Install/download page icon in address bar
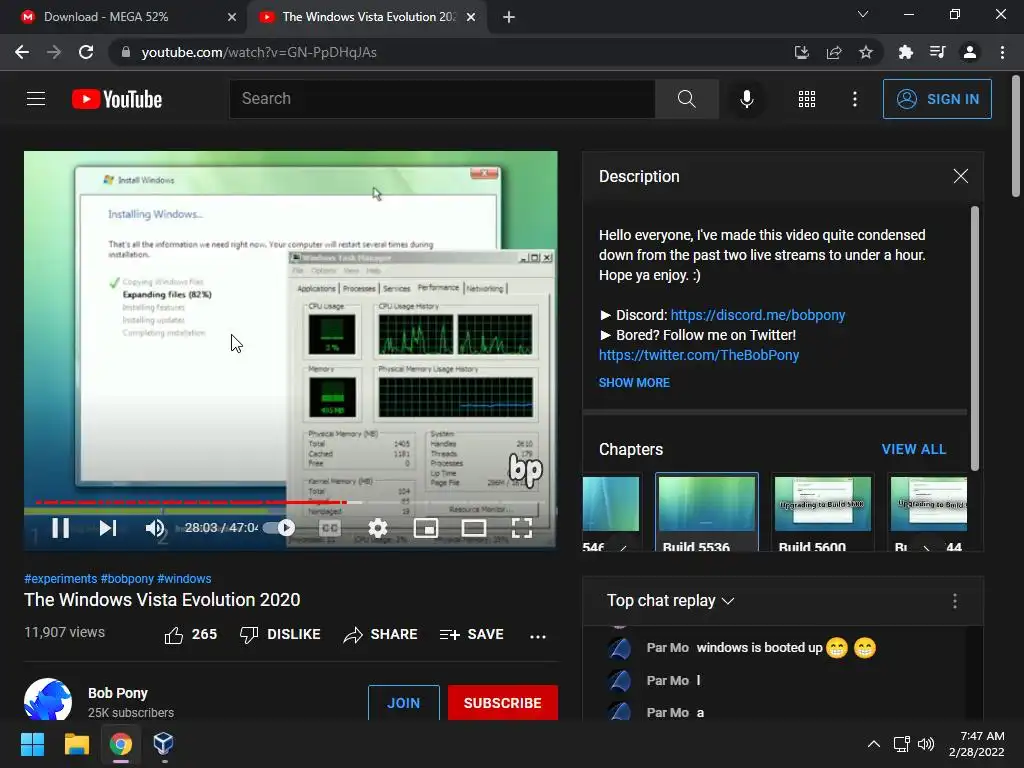The image size is (1024, 768). click(801, 52)
